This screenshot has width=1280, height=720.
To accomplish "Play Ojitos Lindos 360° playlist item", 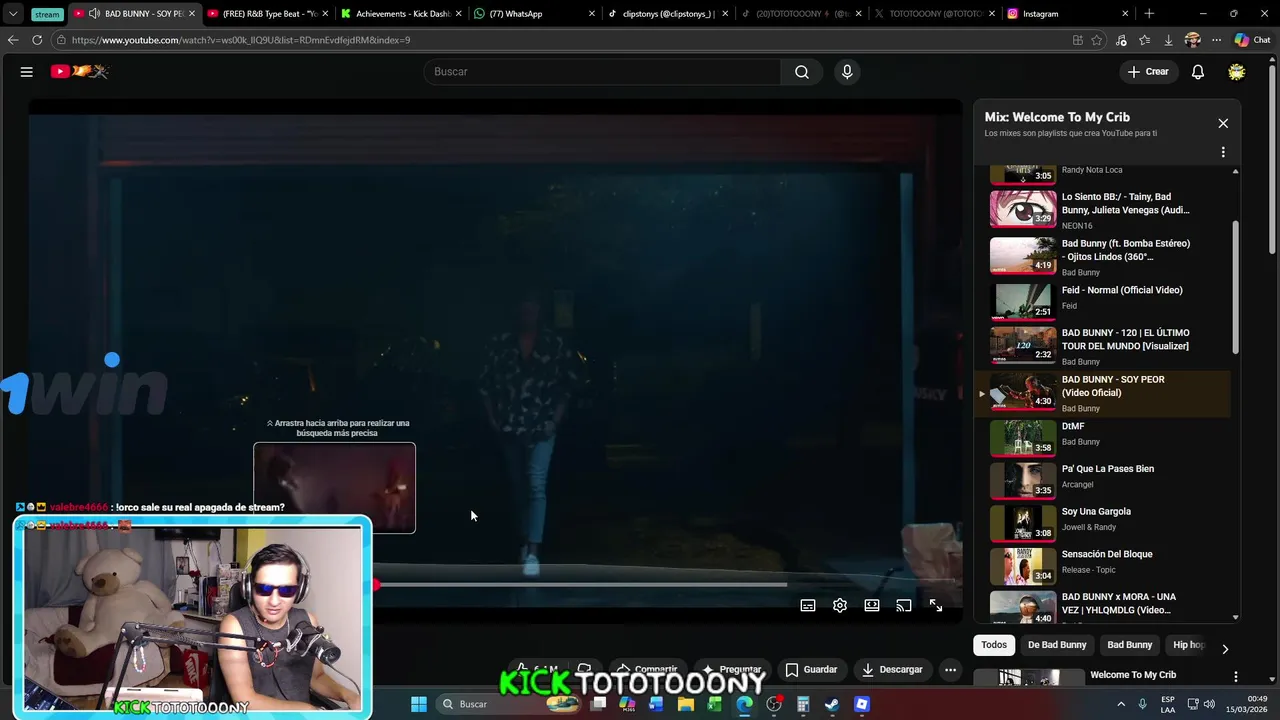I will click(x=1104, y=256).
